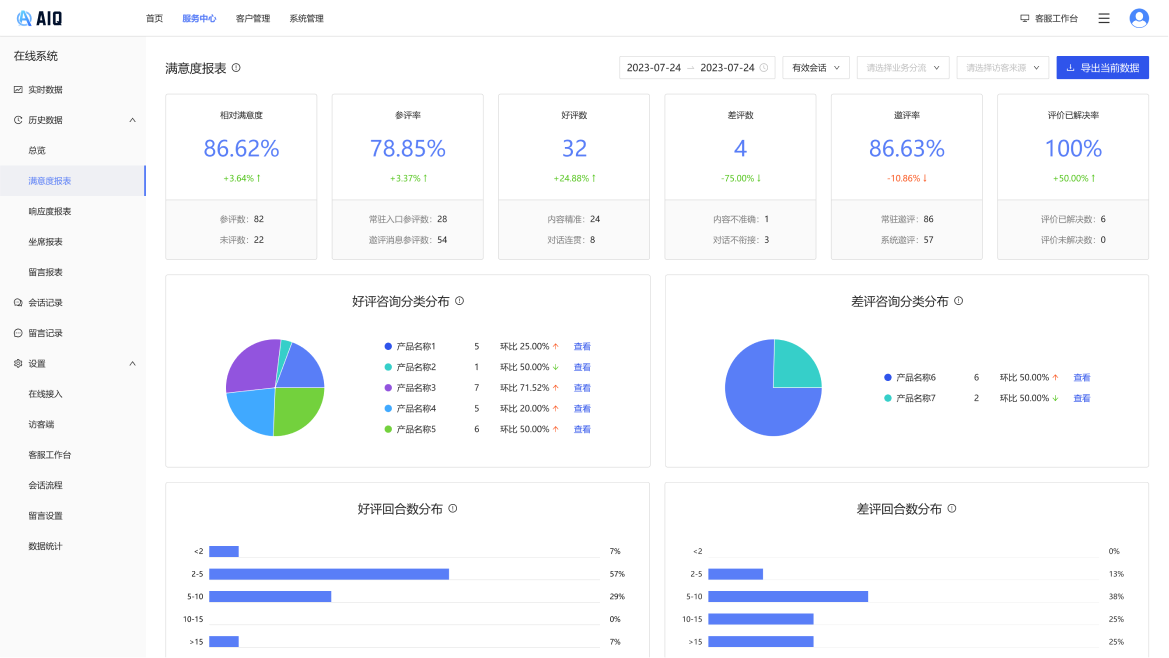This screenshot has height=658, width=1169.
Task: Click the clock icon in date range
Action: 763,68
